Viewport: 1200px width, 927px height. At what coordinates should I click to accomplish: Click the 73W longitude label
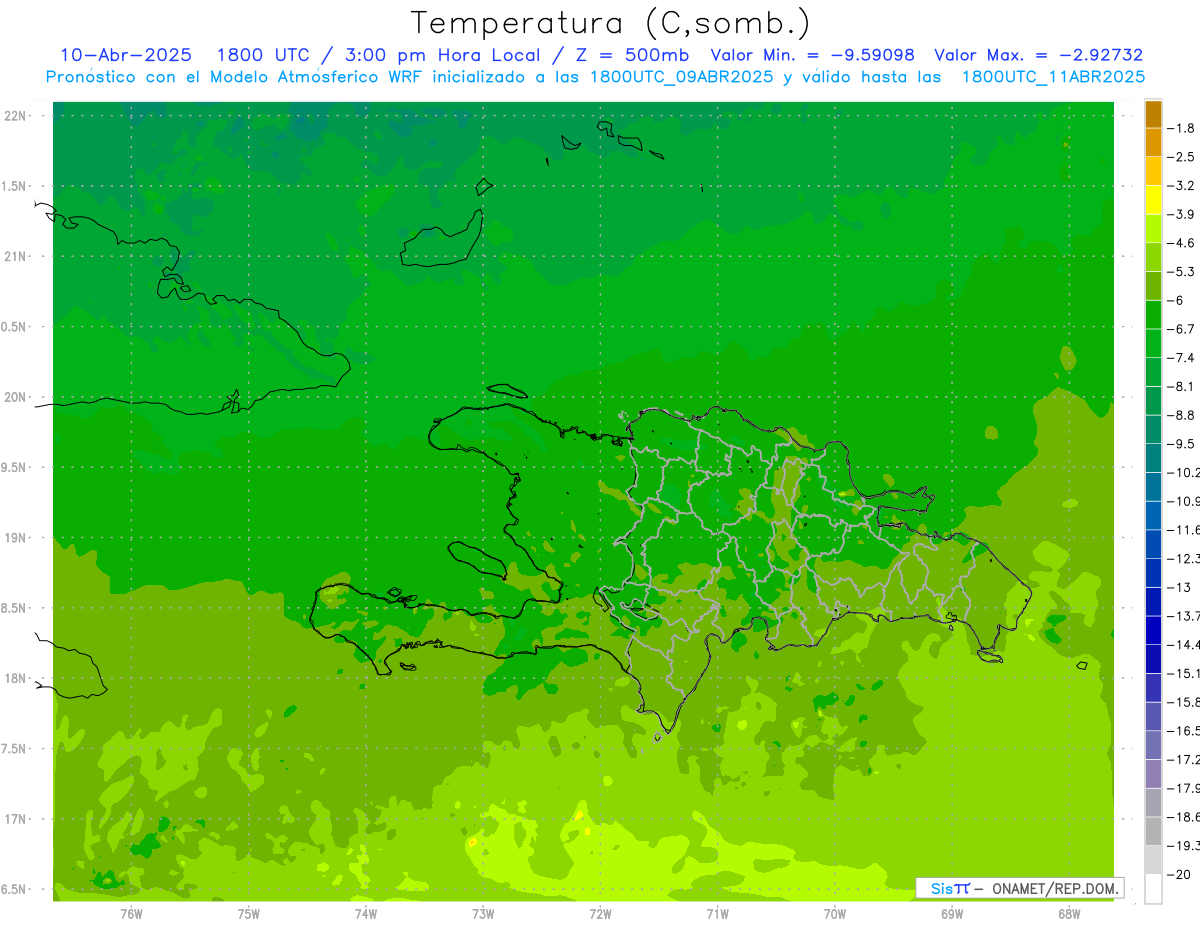[x=483, y=914]
